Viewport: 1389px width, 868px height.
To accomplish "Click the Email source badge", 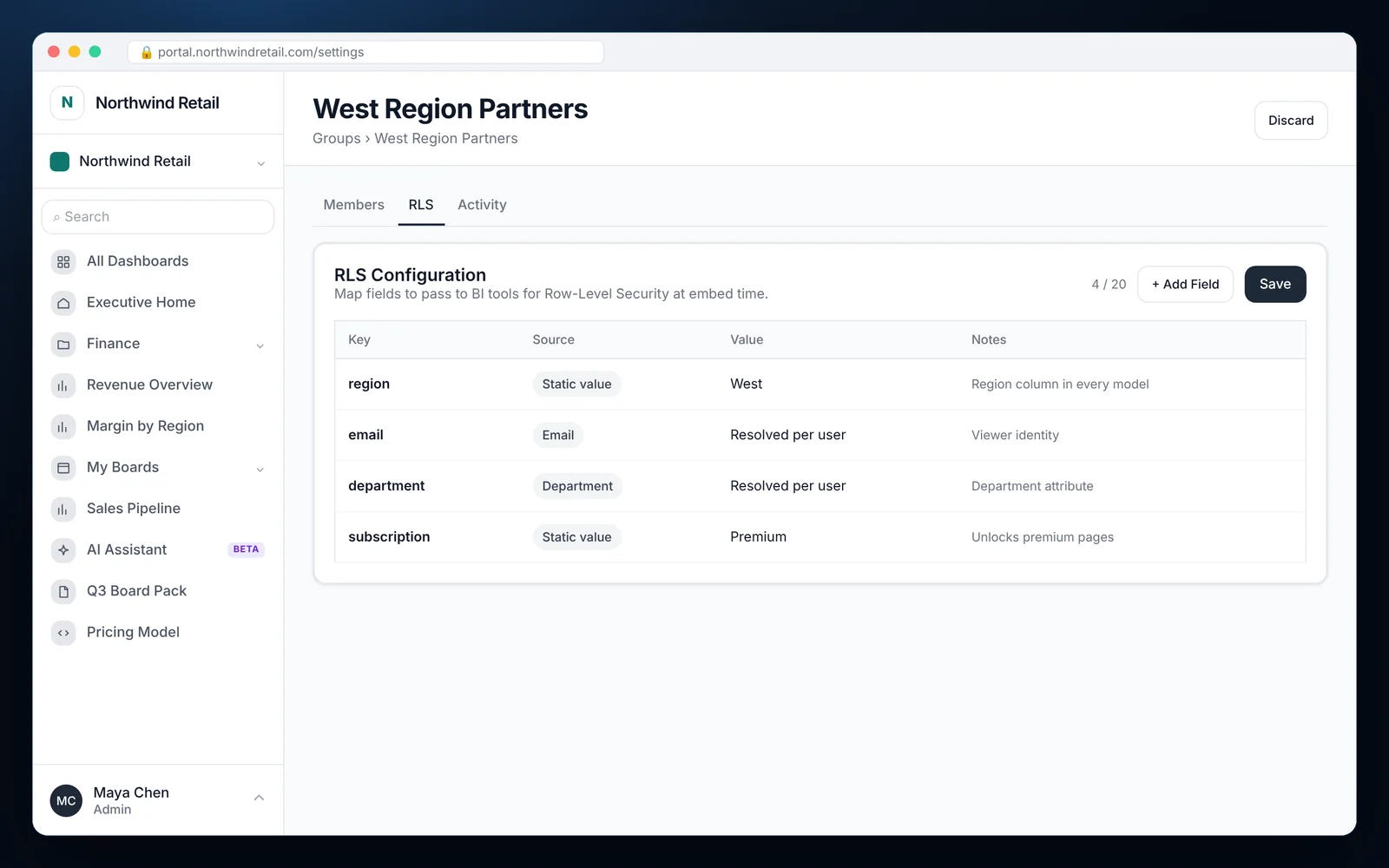I will pyautogui.click(x=557, y=436).
